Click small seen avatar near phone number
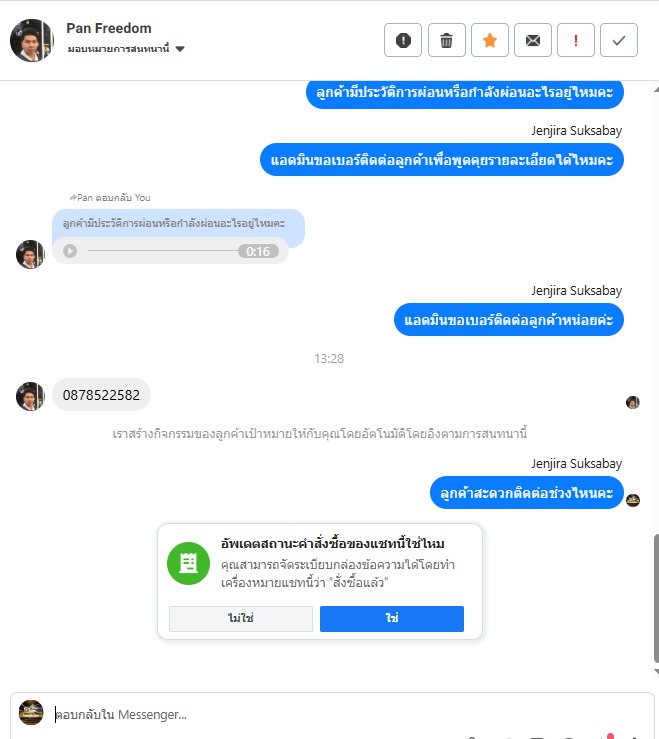The width and height of the screenshot is (659, 739). 633,402
